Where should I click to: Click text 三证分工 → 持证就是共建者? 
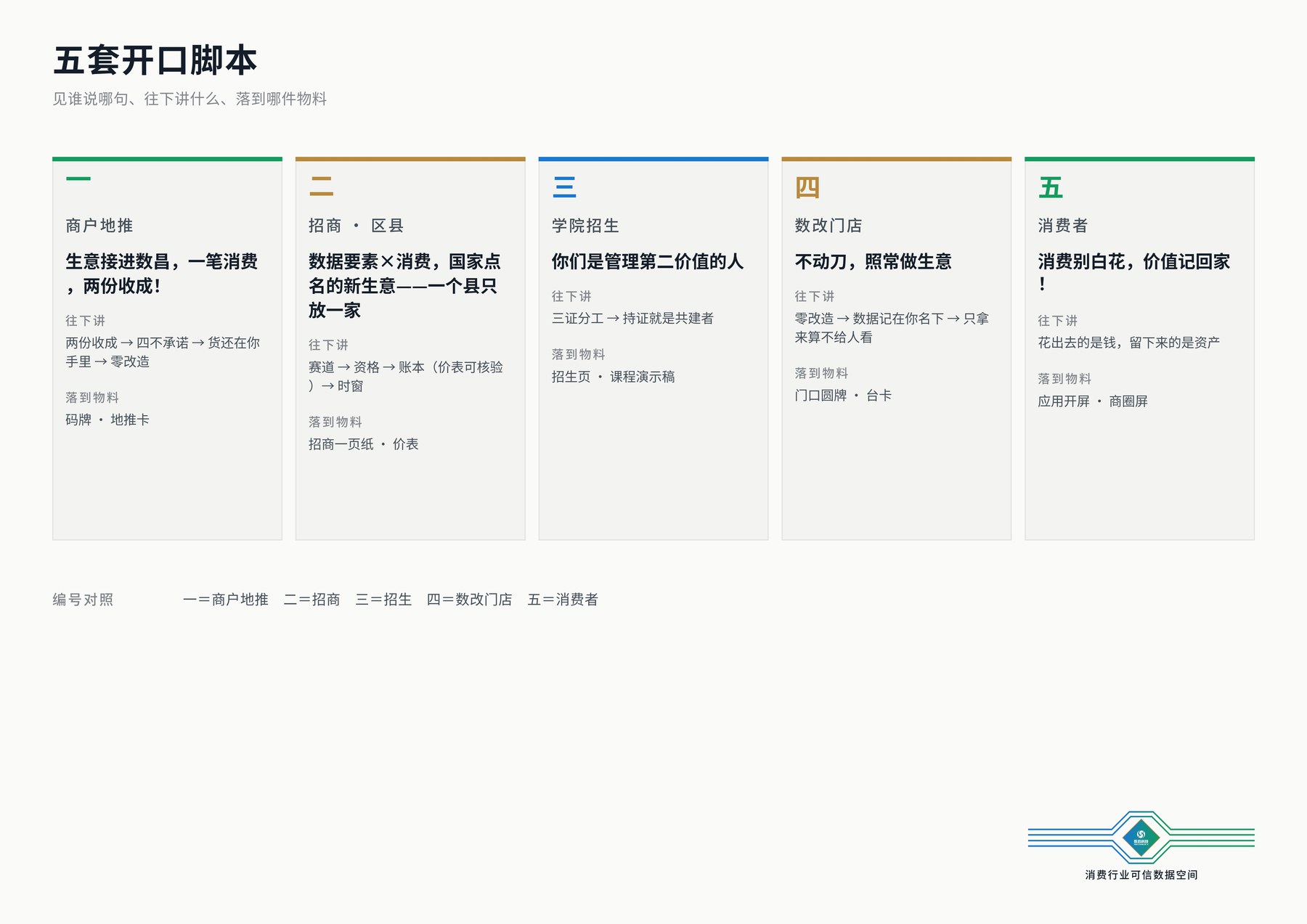(x=632, y=318)
